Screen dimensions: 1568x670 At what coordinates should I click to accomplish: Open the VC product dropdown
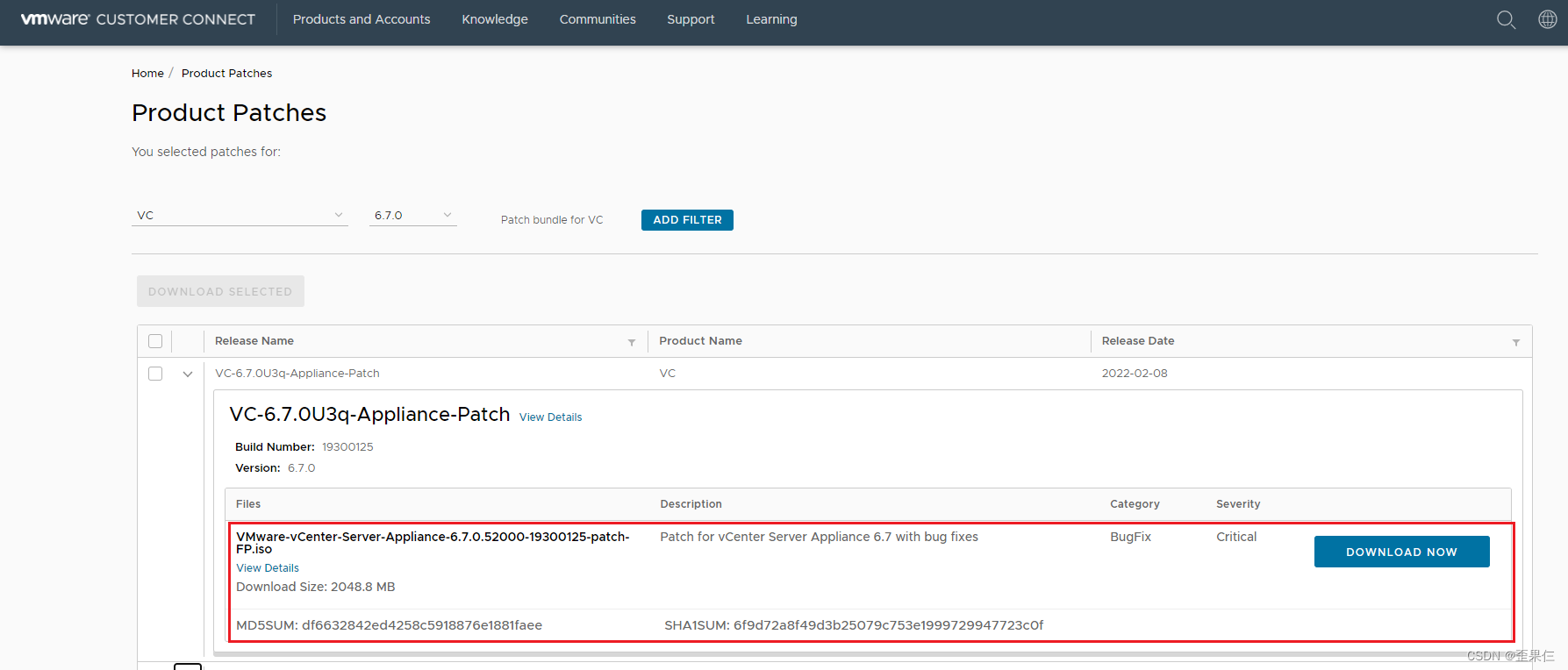tap(240, 215)
